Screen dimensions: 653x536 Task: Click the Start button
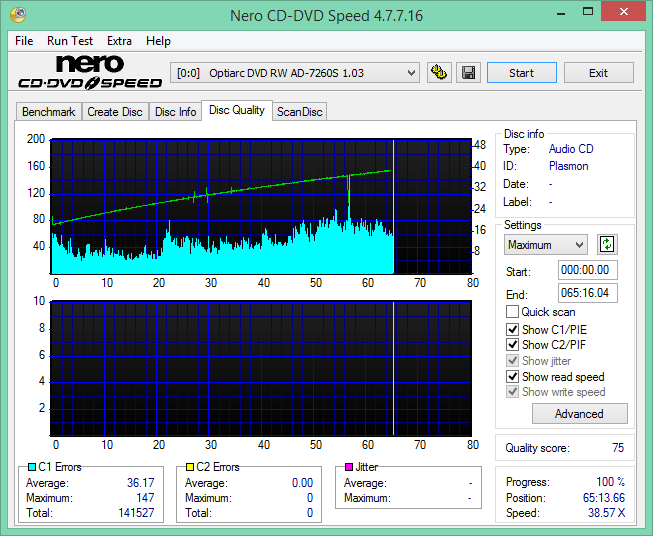click(x=521, y=73)
